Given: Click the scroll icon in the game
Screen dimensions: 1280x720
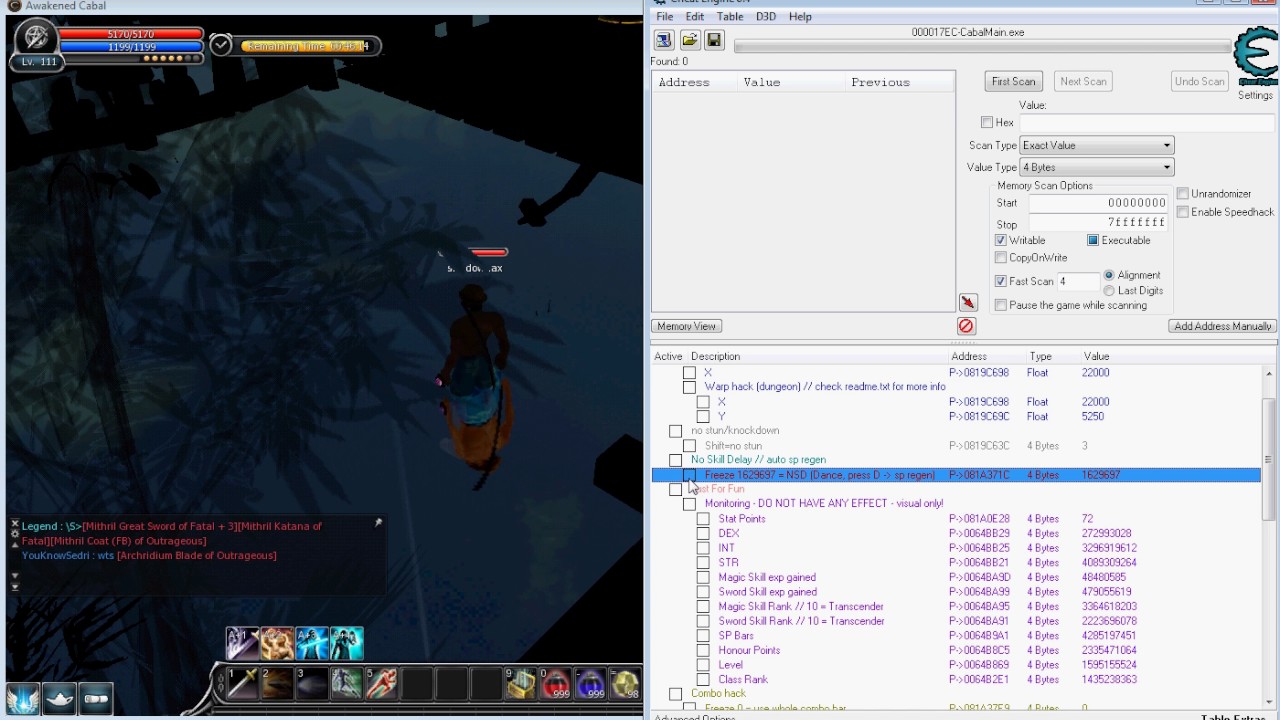Looking at the screenshot, I should coord(96,698).
